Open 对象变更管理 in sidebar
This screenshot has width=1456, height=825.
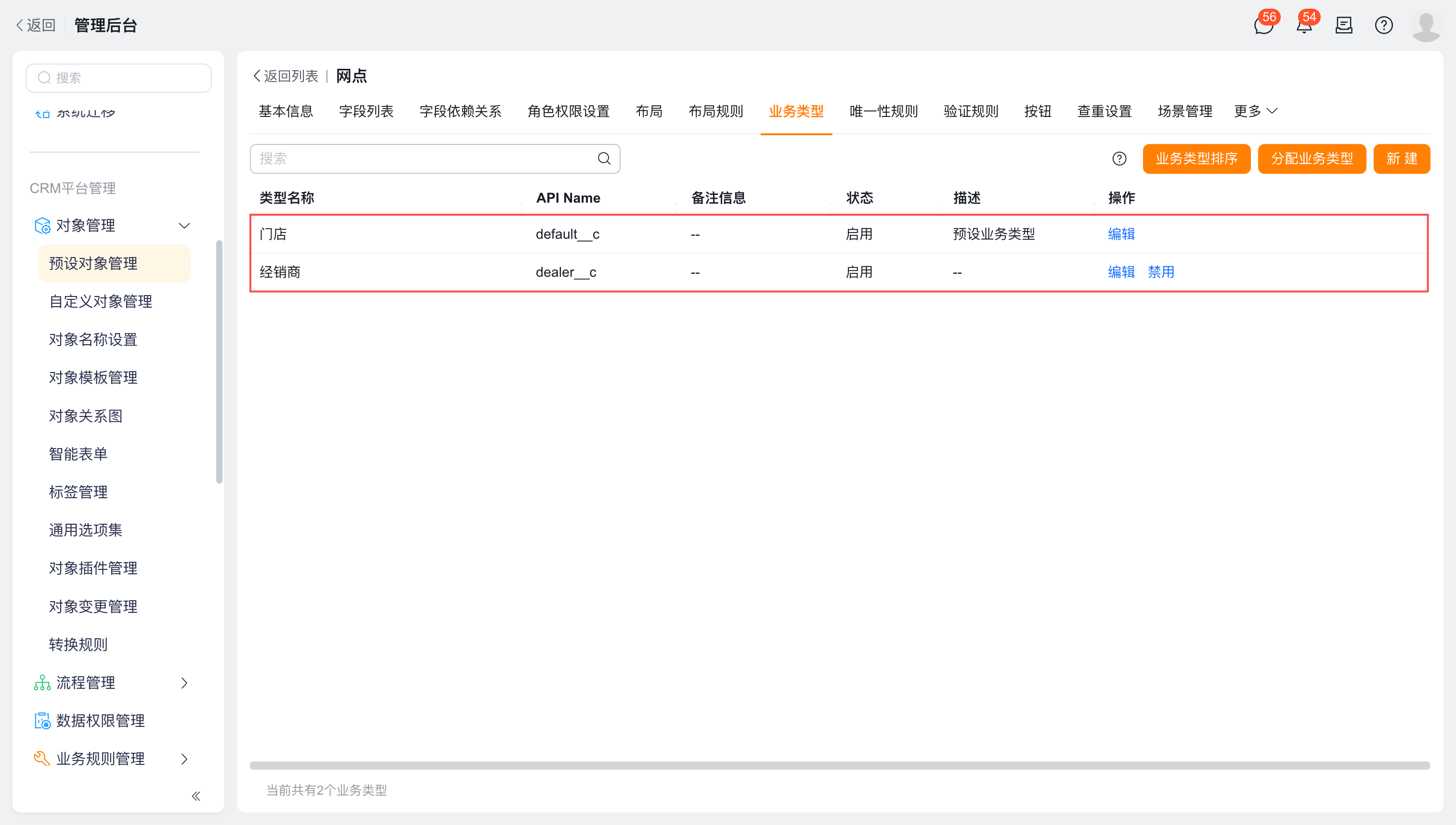pos(93,606)
